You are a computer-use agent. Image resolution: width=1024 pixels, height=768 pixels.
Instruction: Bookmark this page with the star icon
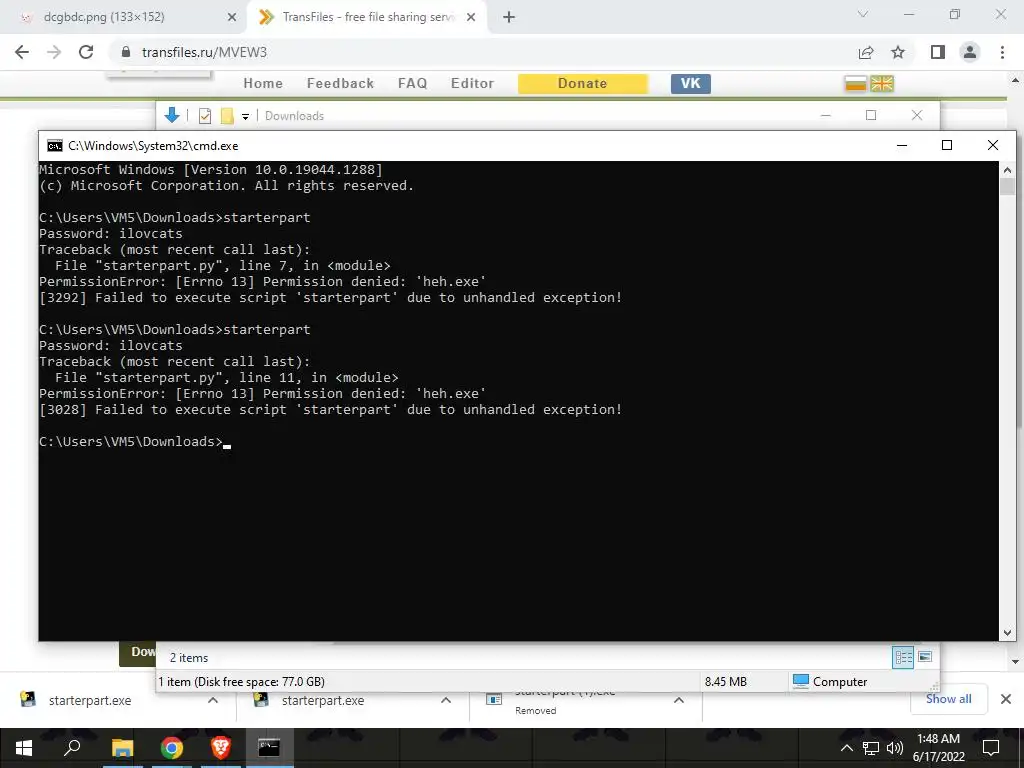[898, 52]
